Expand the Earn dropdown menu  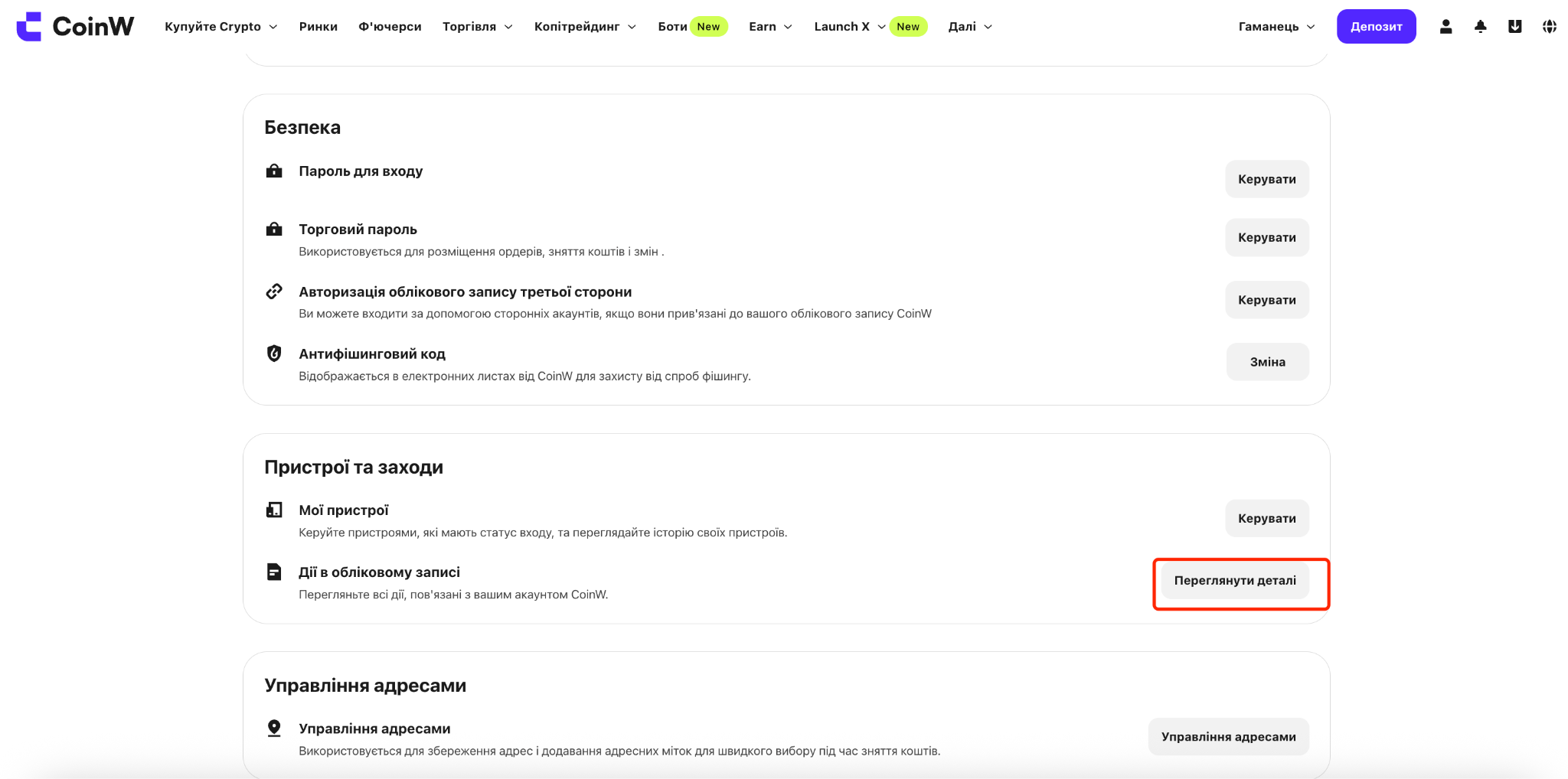770,26
